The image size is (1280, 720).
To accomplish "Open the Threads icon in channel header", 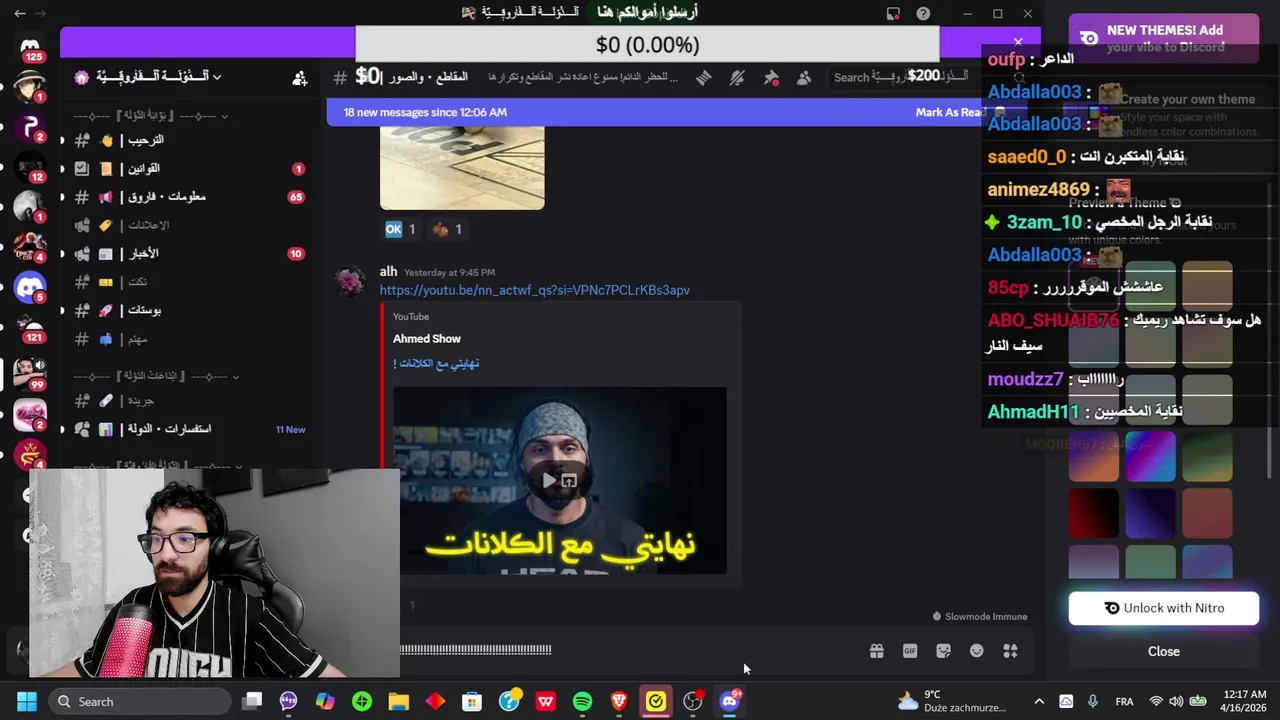I will [x=704, y=77].
